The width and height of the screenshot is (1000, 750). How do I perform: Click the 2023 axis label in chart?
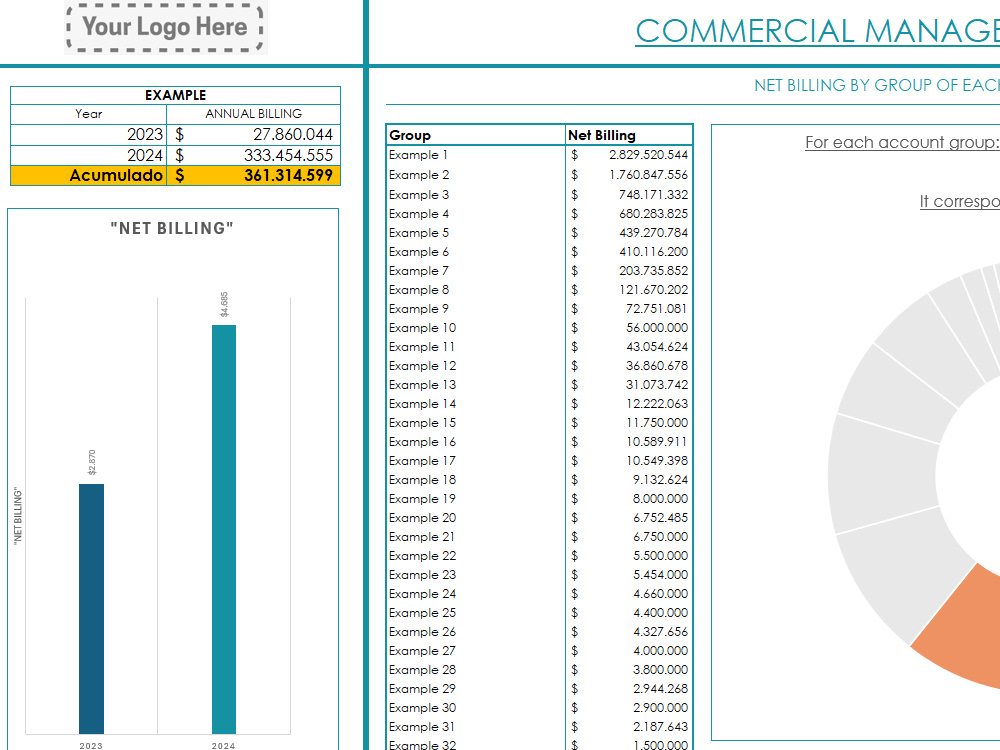tap(91, 746)
